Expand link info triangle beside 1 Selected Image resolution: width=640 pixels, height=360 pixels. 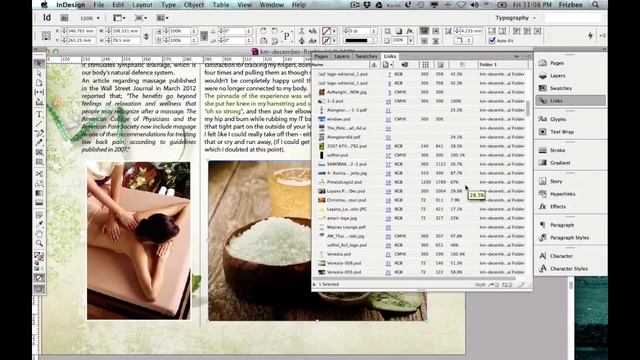click(314, 284)
